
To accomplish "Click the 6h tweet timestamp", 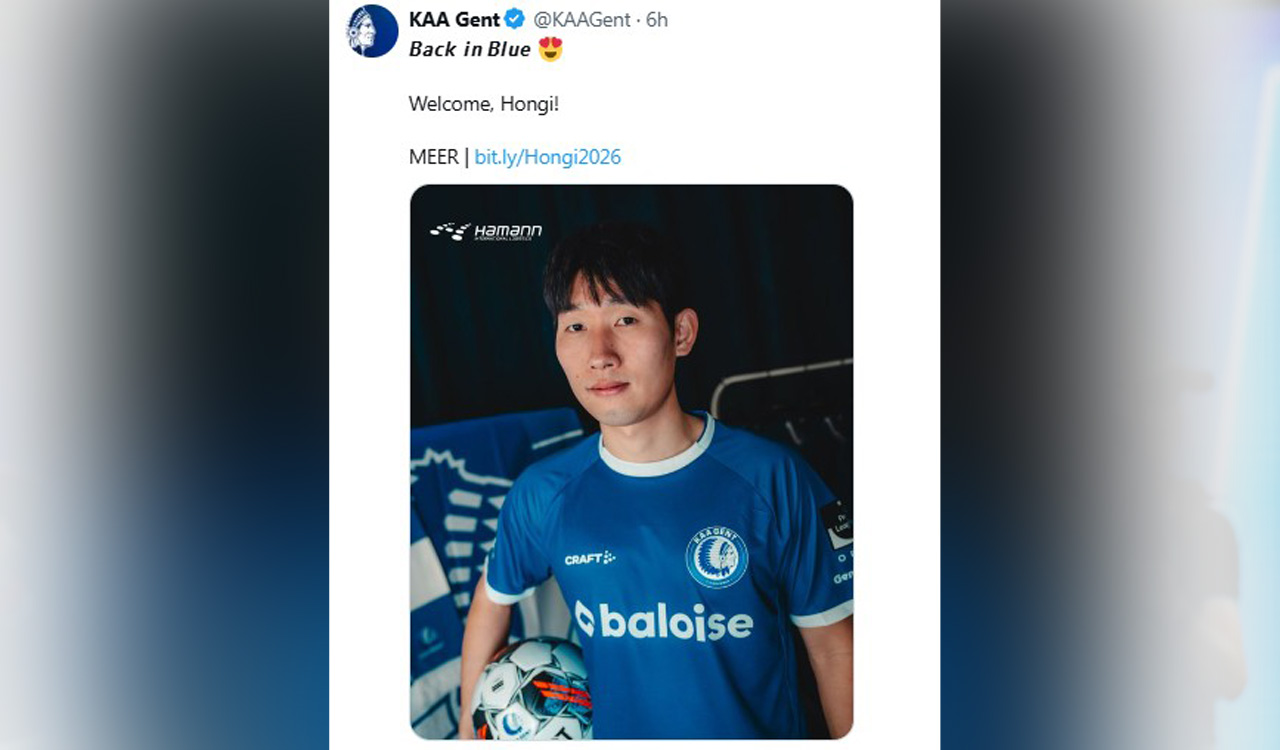I will 657,19.
